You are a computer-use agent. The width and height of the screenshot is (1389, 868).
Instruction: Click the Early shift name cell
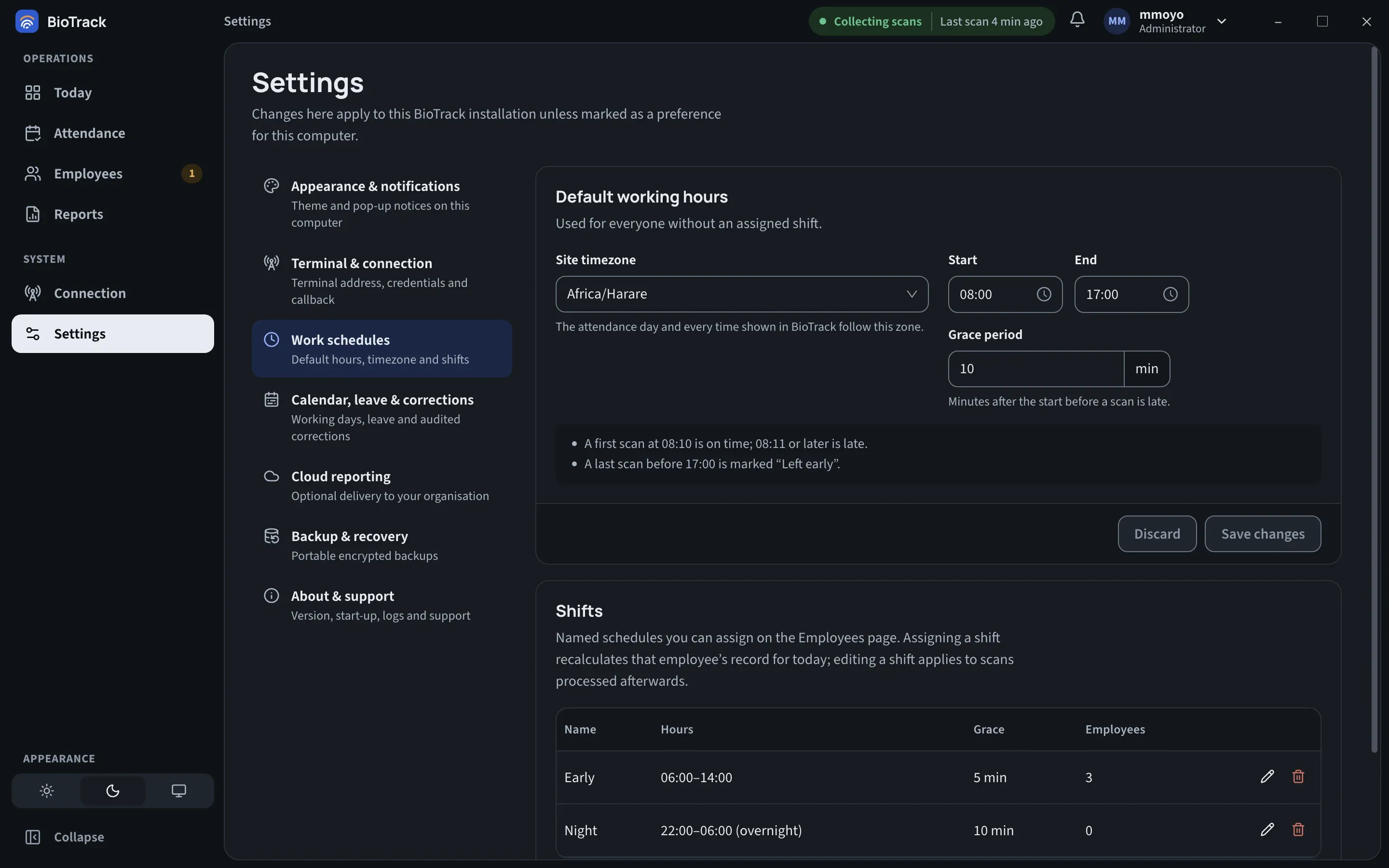(x=579, y=777)
